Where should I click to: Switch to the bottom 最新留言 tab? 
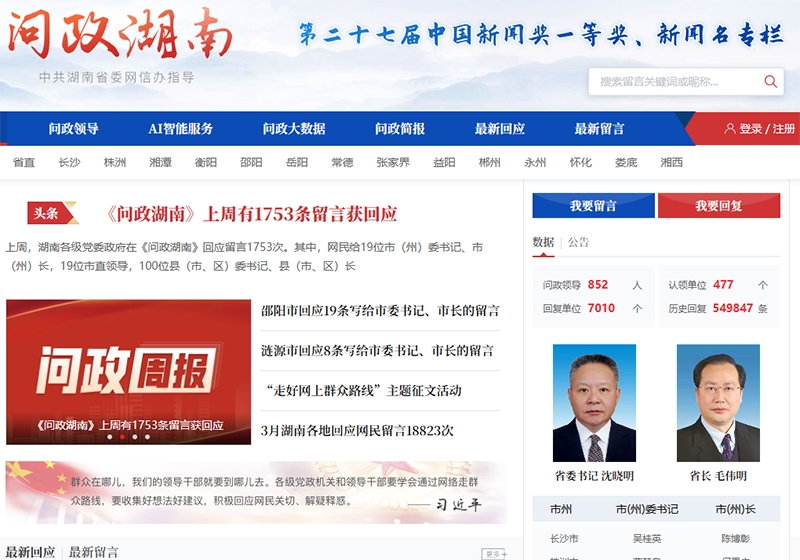(x=93, y=552)
